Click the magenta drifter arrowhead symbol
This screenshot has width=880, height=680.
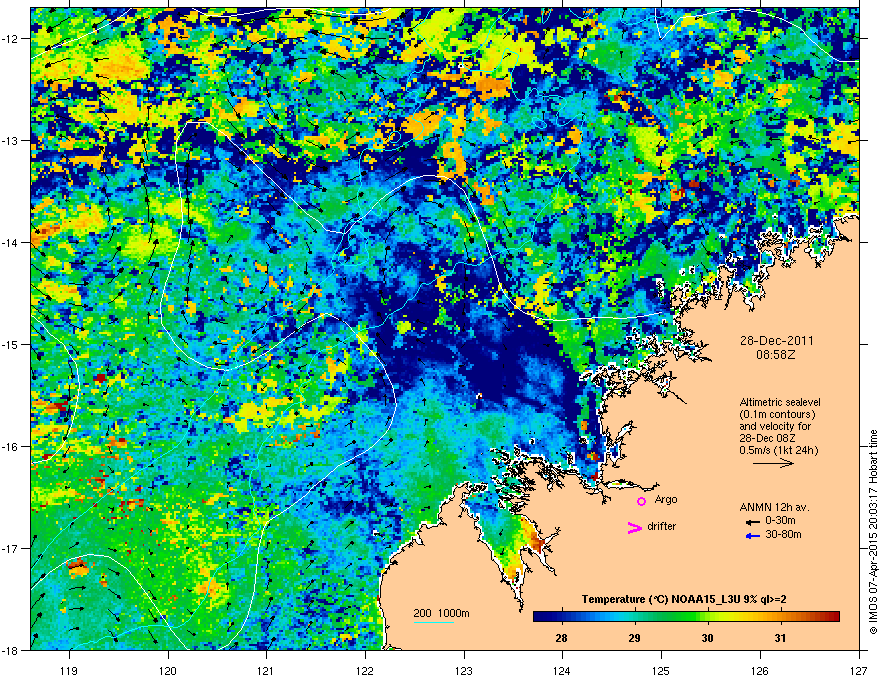pos(634,527)
